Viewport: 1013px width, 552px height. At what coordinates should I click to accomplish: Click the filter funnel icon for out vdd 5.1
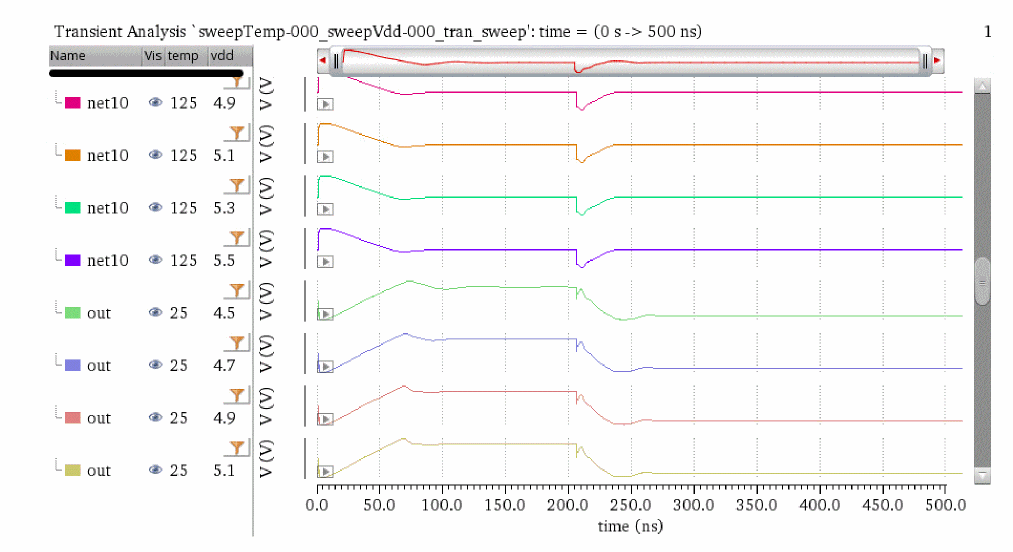click(x=237, y=447)
